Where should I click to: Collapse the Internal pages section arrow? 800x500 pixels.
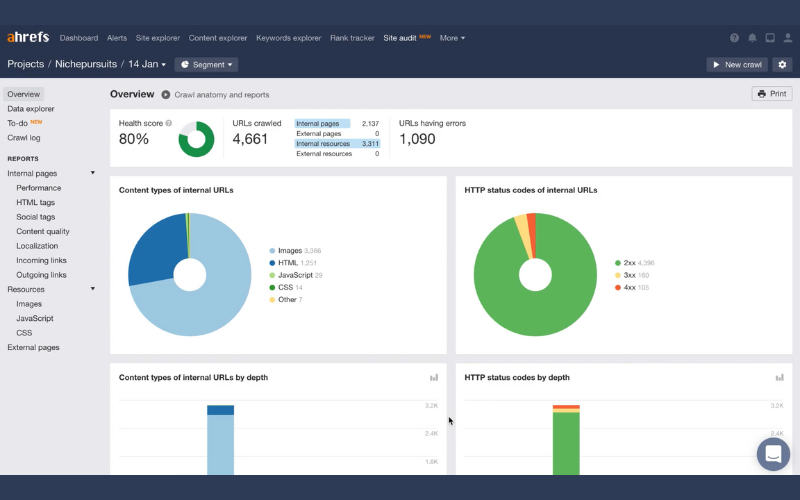click(93, 173)
